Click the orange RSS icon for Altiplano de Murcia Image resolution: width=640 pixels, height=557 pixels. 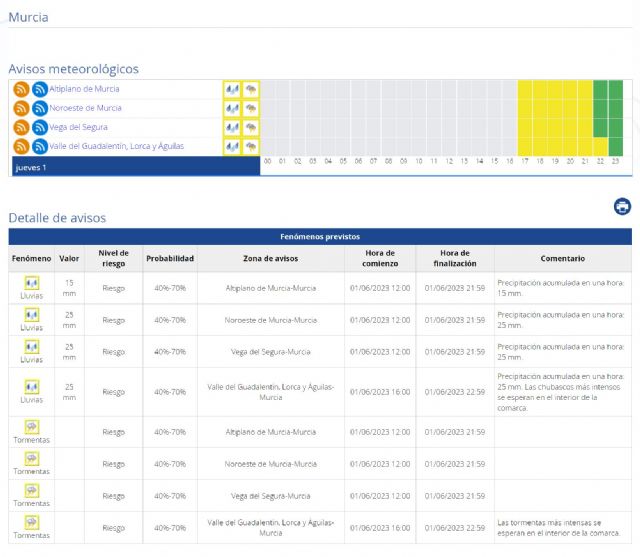(21, 89)
